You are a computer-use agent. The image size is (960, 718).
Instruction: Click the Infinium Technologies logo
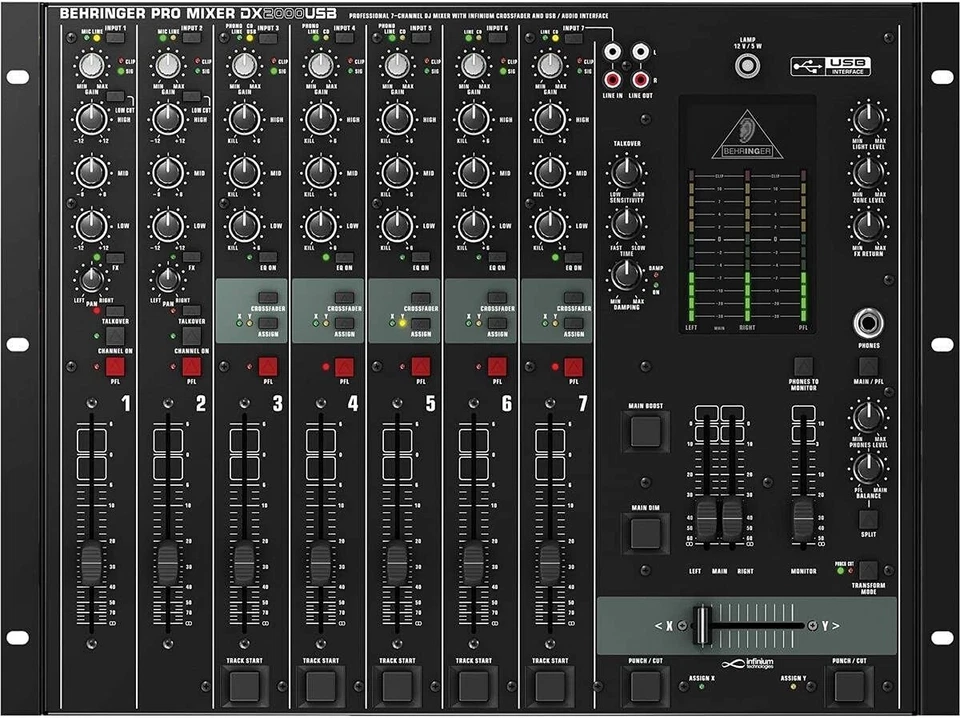tap(746, 663)
